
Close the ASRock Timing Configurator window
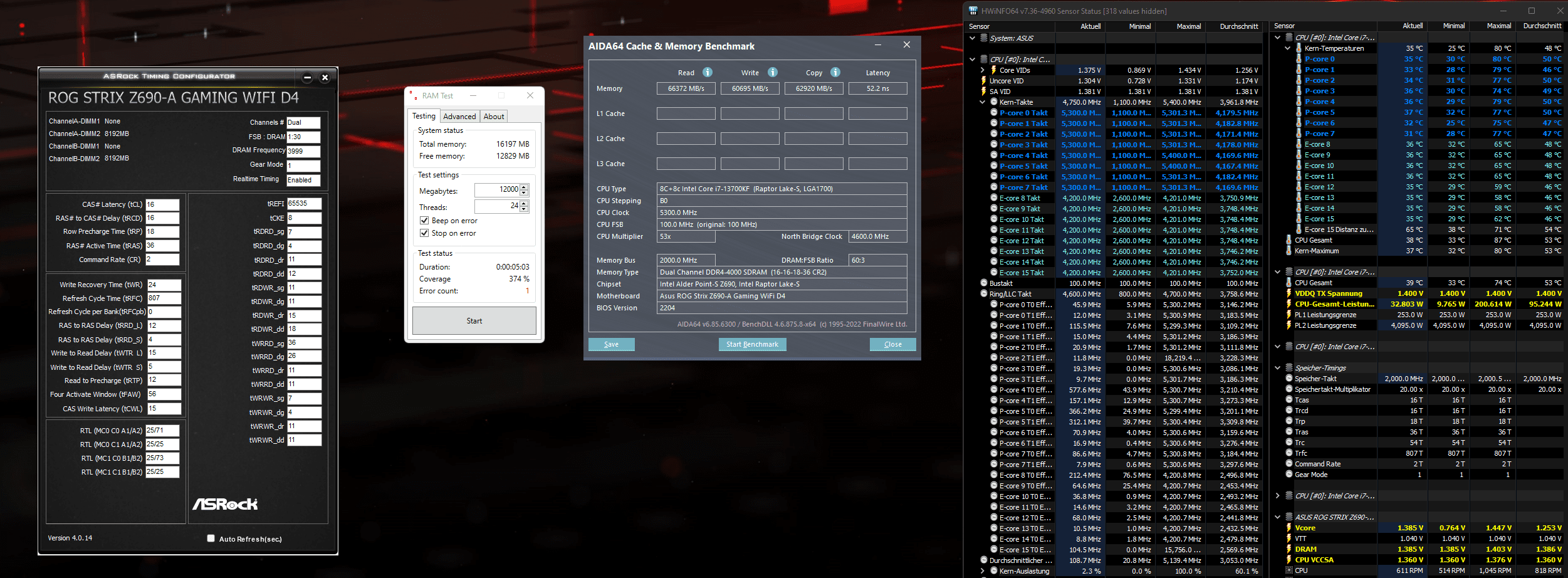click(x=325, y=78)
